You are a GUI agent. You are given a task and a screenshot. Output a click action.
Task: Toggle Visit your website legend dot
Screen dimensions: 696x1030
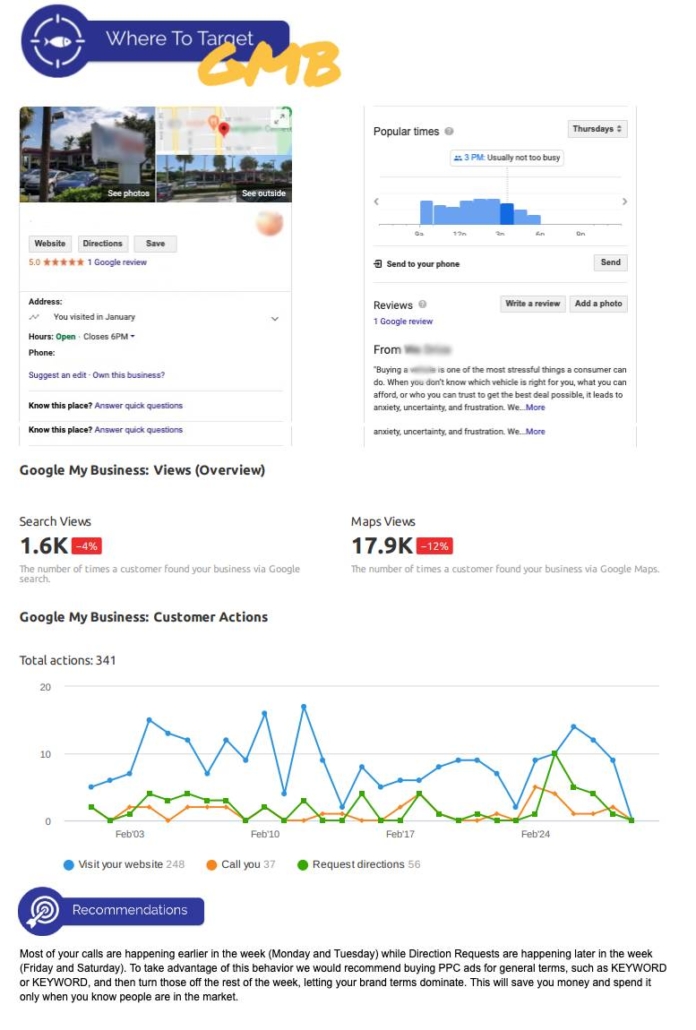[x=68, y=865]
